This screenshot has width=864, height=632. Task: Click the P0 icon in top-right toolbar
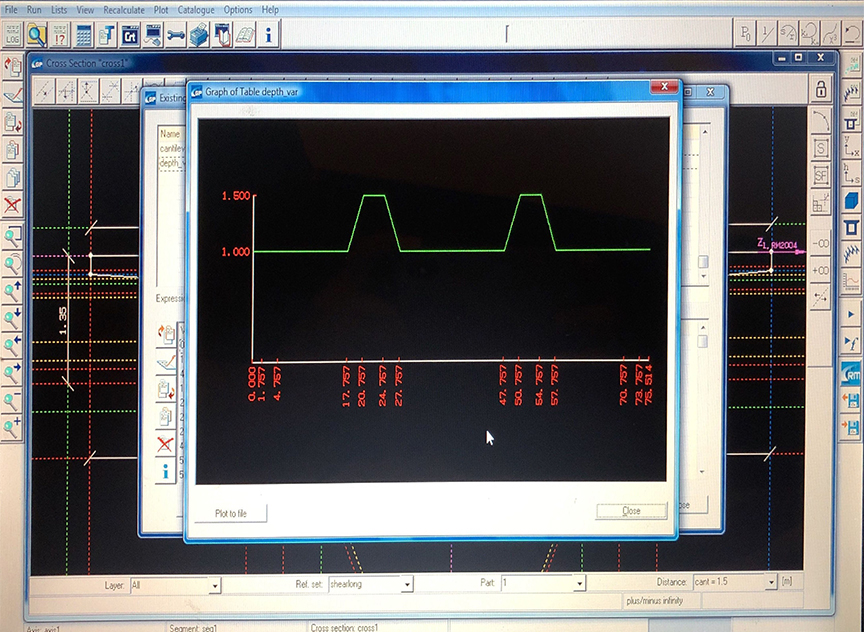click(x=746, y=35)
